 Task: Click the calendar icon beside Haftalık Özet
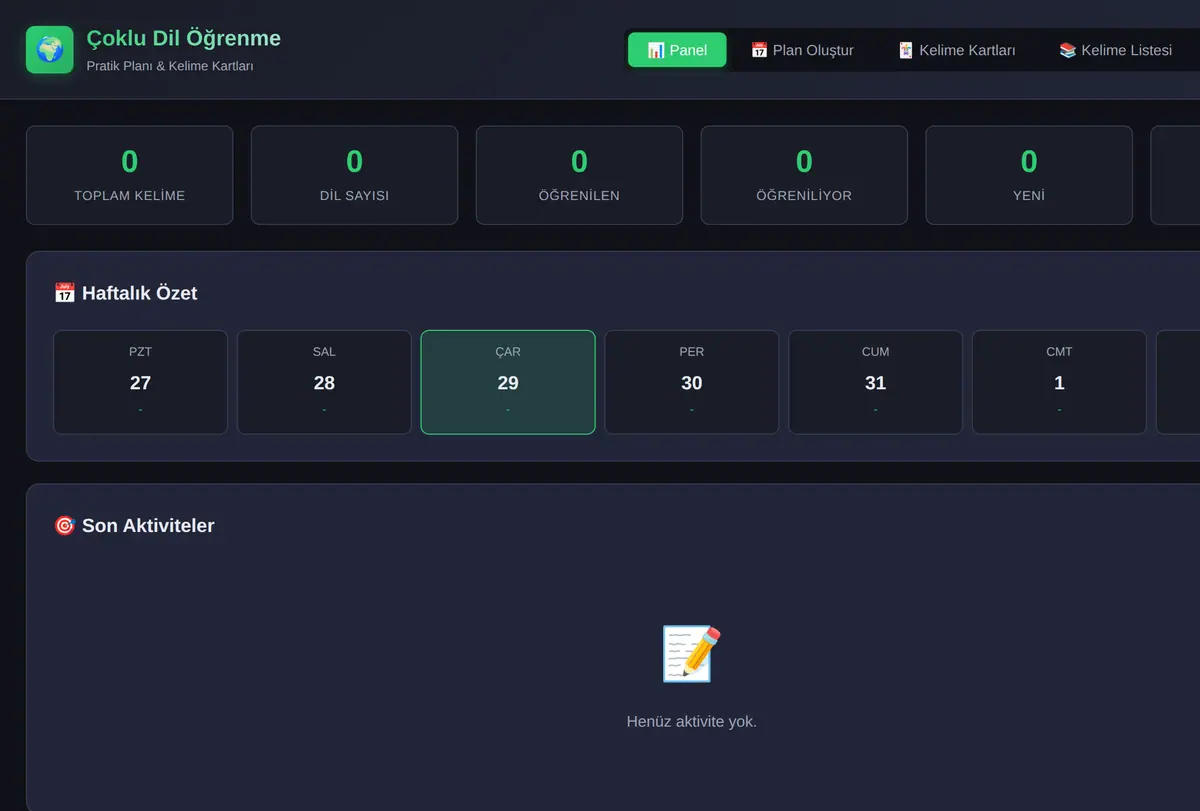pos(65,293)
